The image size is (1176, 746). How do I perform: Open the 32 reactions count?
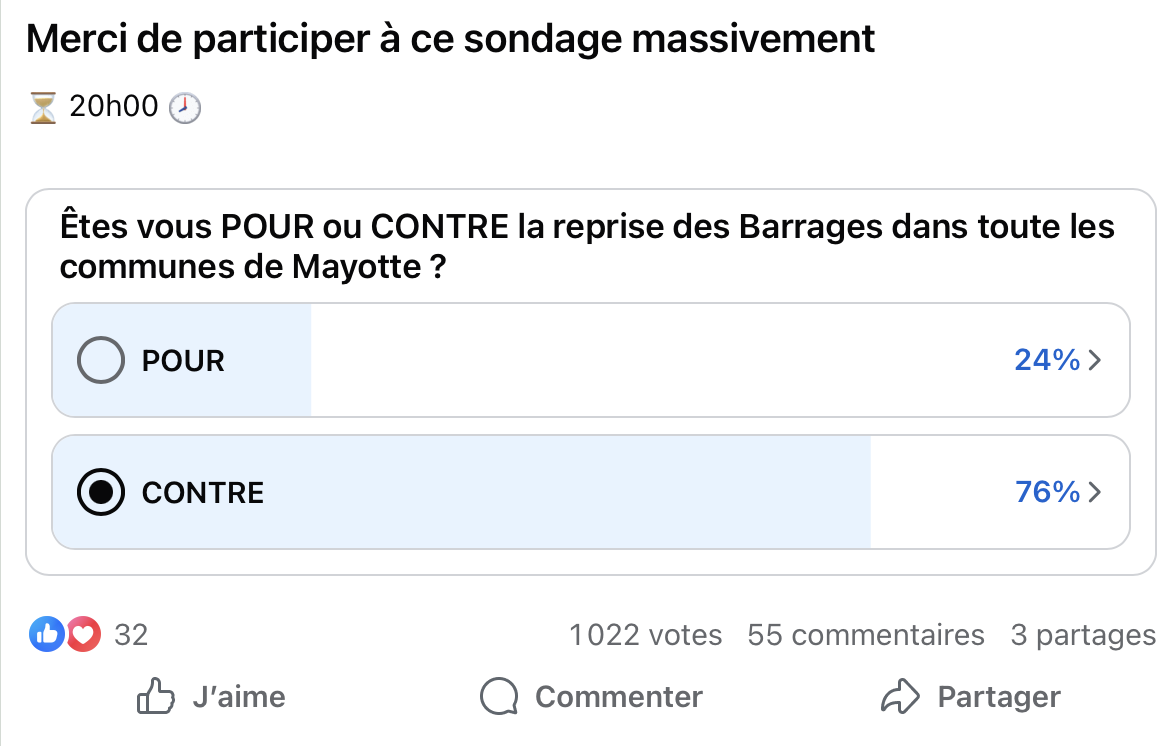click(131, 635)
